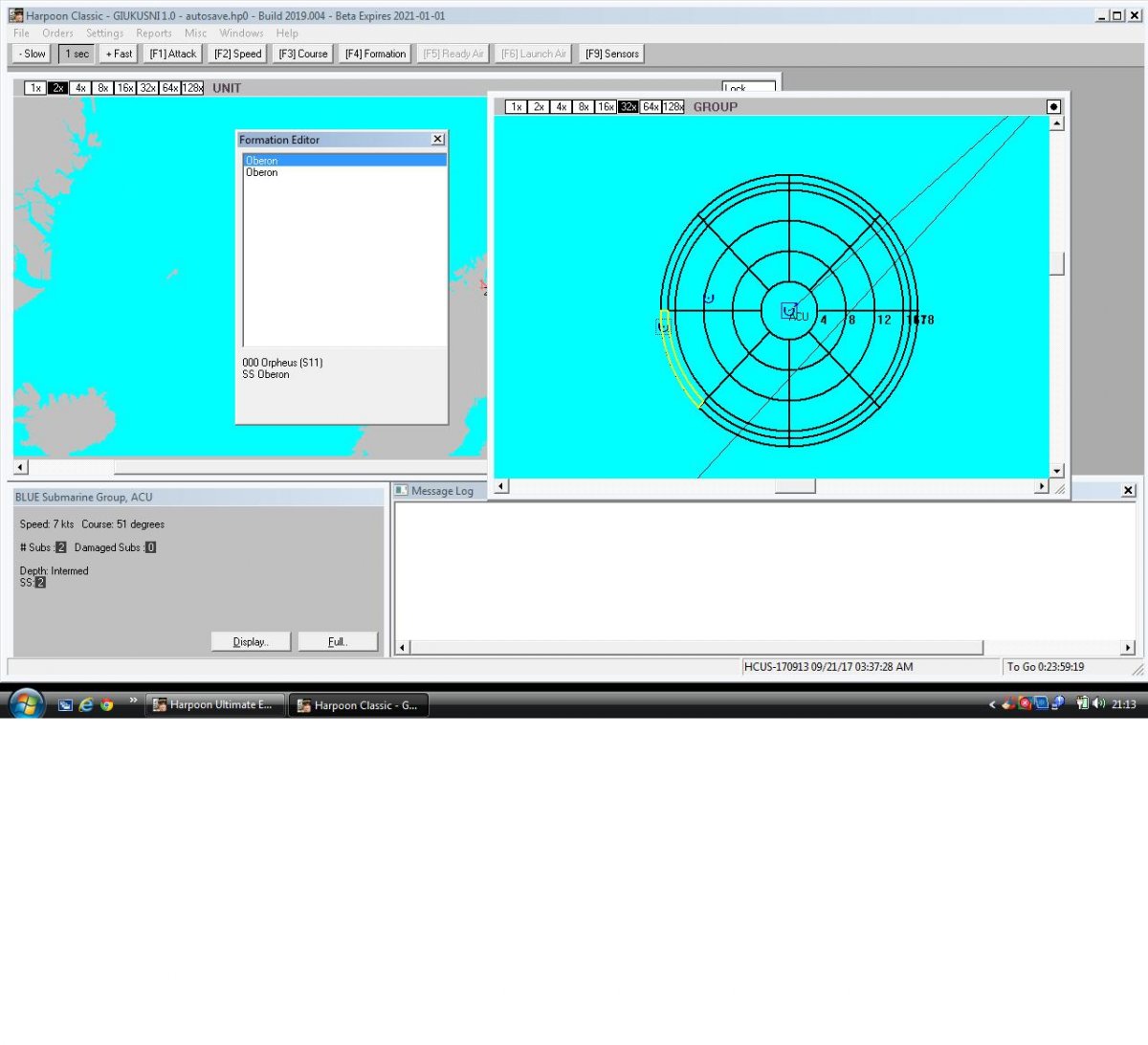The width and height of the screenshot is (1148, 1045).
Task: Select the submarine icon on the yellow sector
Action: (x=663, y=327)
